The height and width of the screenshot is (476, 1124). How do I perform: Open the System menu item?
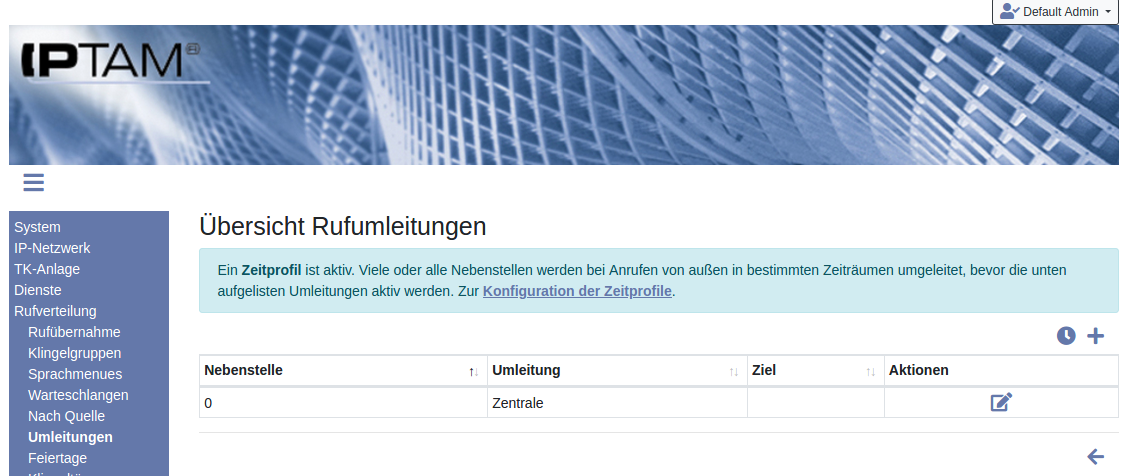37,227
